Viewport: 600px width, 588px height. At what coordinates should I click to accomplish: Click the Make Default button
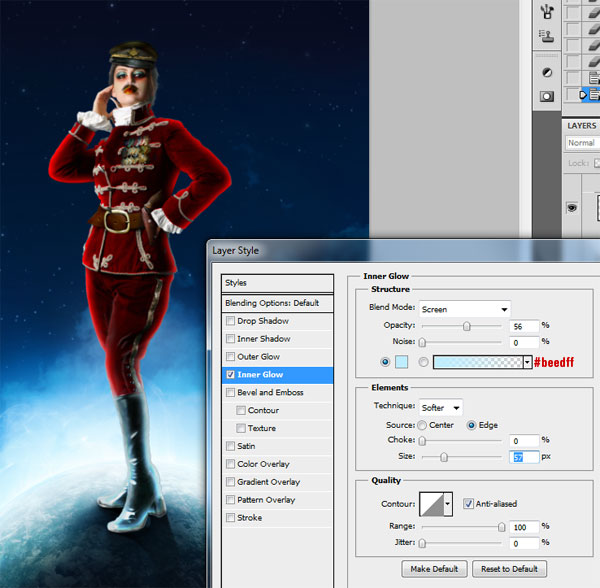tap(434, 569)
